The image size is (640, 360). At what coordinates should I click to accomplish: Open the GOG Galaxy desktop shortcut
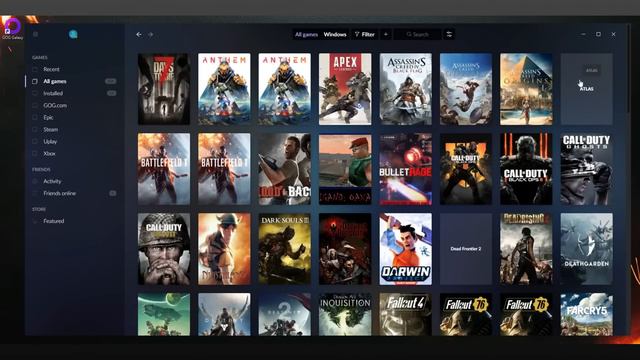pos(12,28)
